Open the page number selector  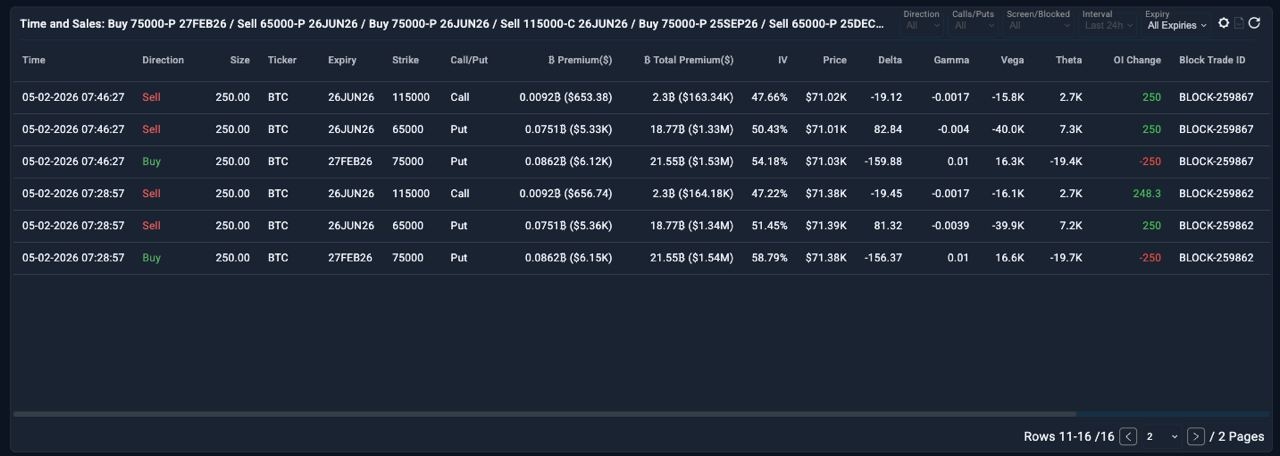[x=1161, y=436]
